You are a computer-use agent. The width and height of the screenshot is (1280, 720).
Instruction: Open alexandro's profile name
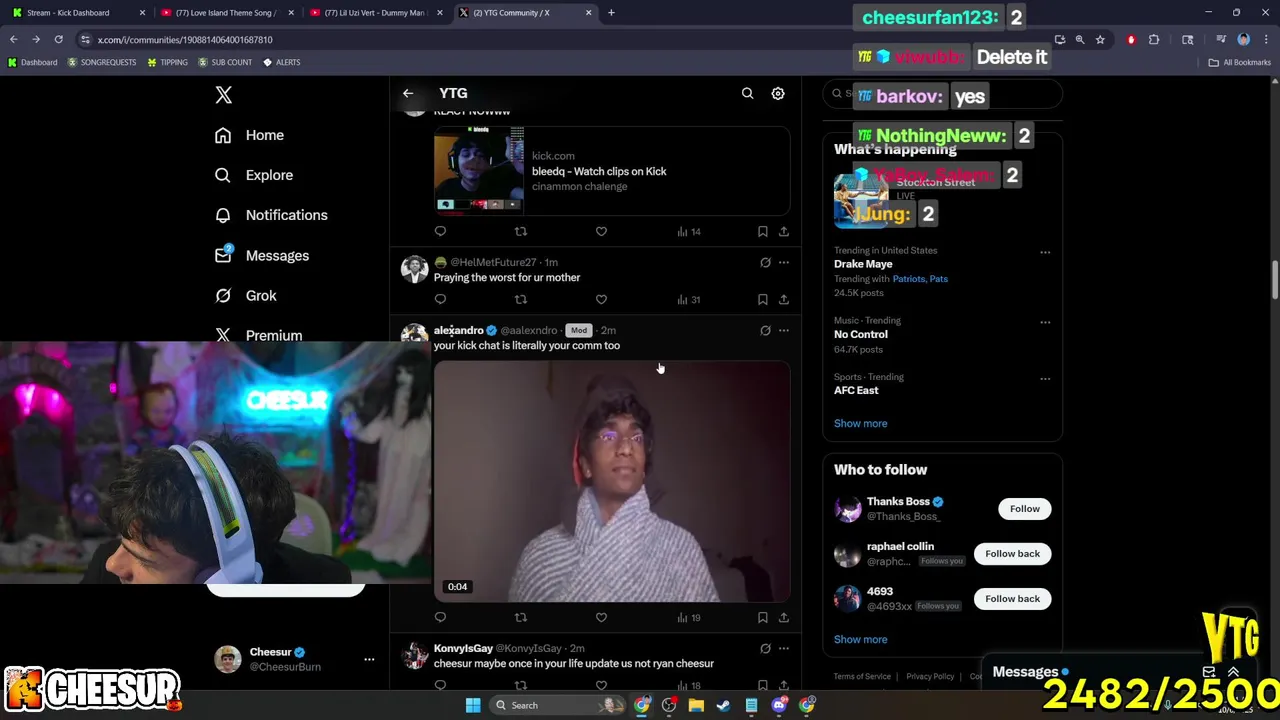pos(458,330)
